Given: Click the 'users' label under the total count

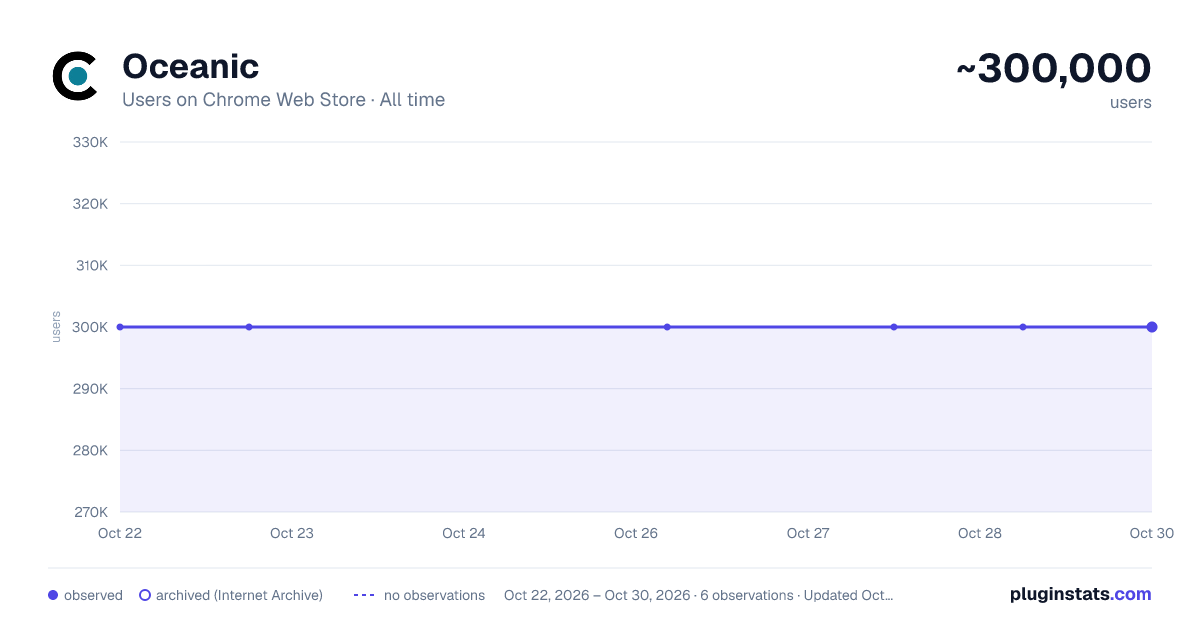Looking at the screenshot, I should tap(1130, 102).
